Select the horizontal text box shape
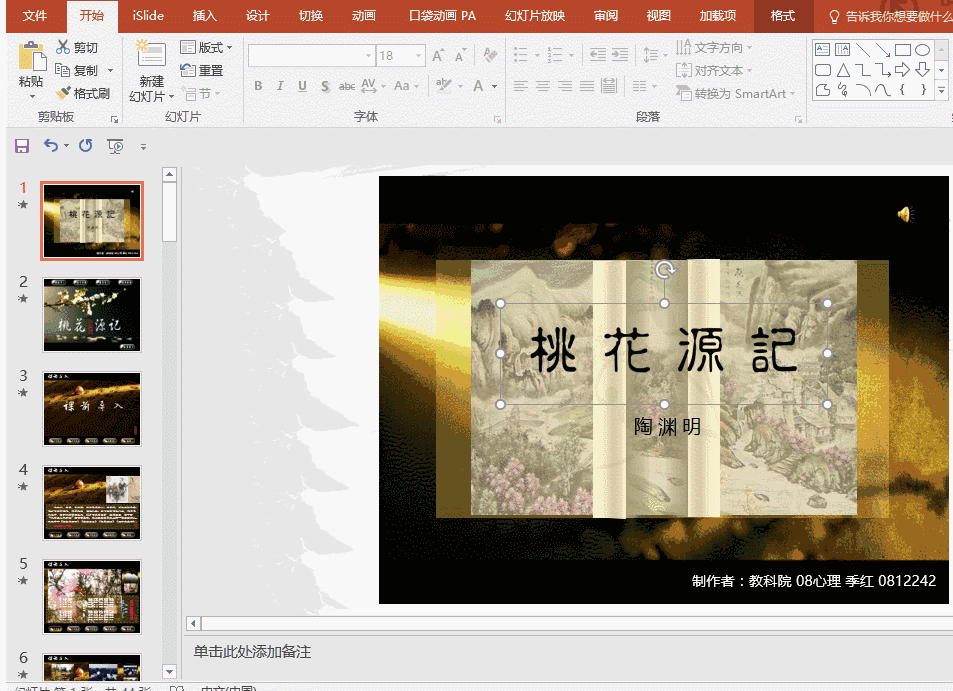The width and height of the screenshot is (953, 691). [822, 50]
